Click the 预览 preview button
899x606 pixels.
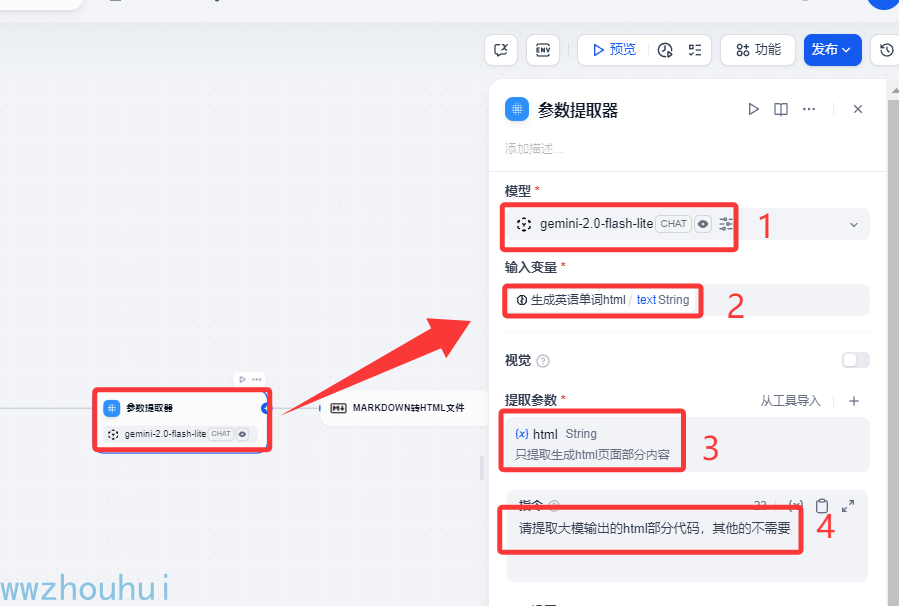tap(614, 50)
